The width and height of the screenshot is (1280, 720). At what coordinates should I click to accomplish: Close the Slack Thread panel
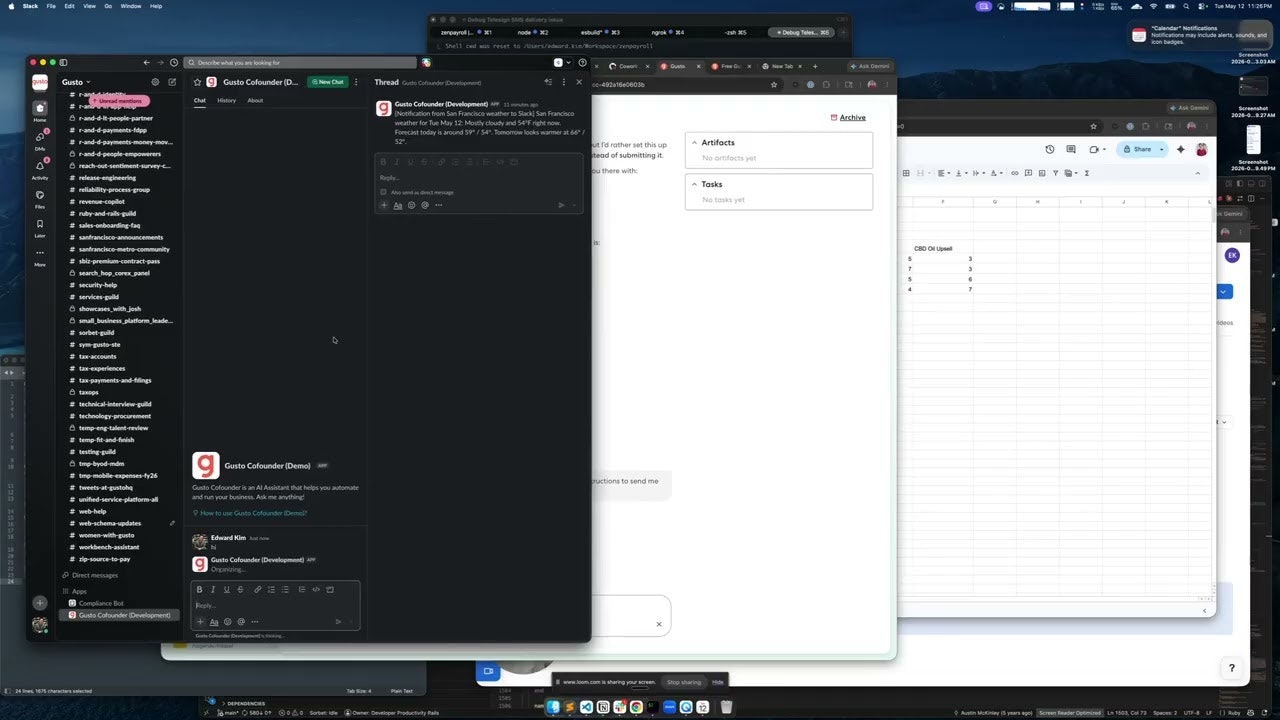tap(579, 82)
